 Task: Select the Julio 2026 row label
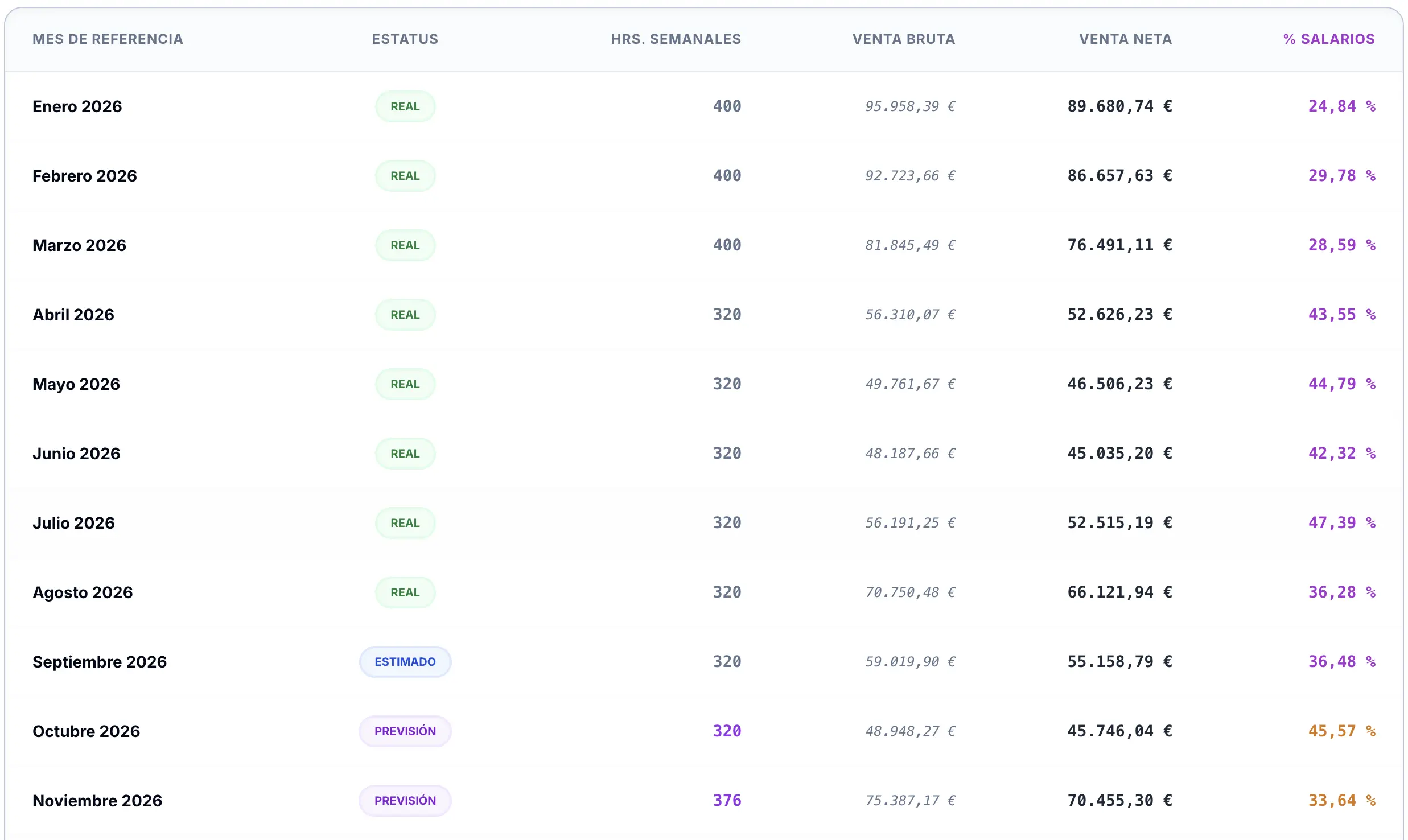[x=73, y=523]
